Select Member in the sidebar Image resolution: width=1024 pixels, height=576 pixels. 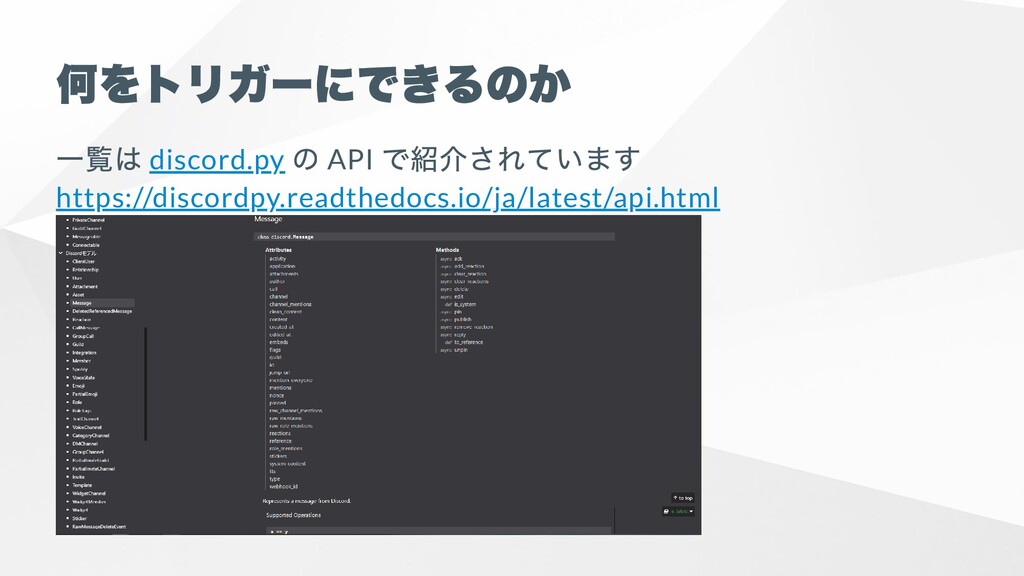82,361
